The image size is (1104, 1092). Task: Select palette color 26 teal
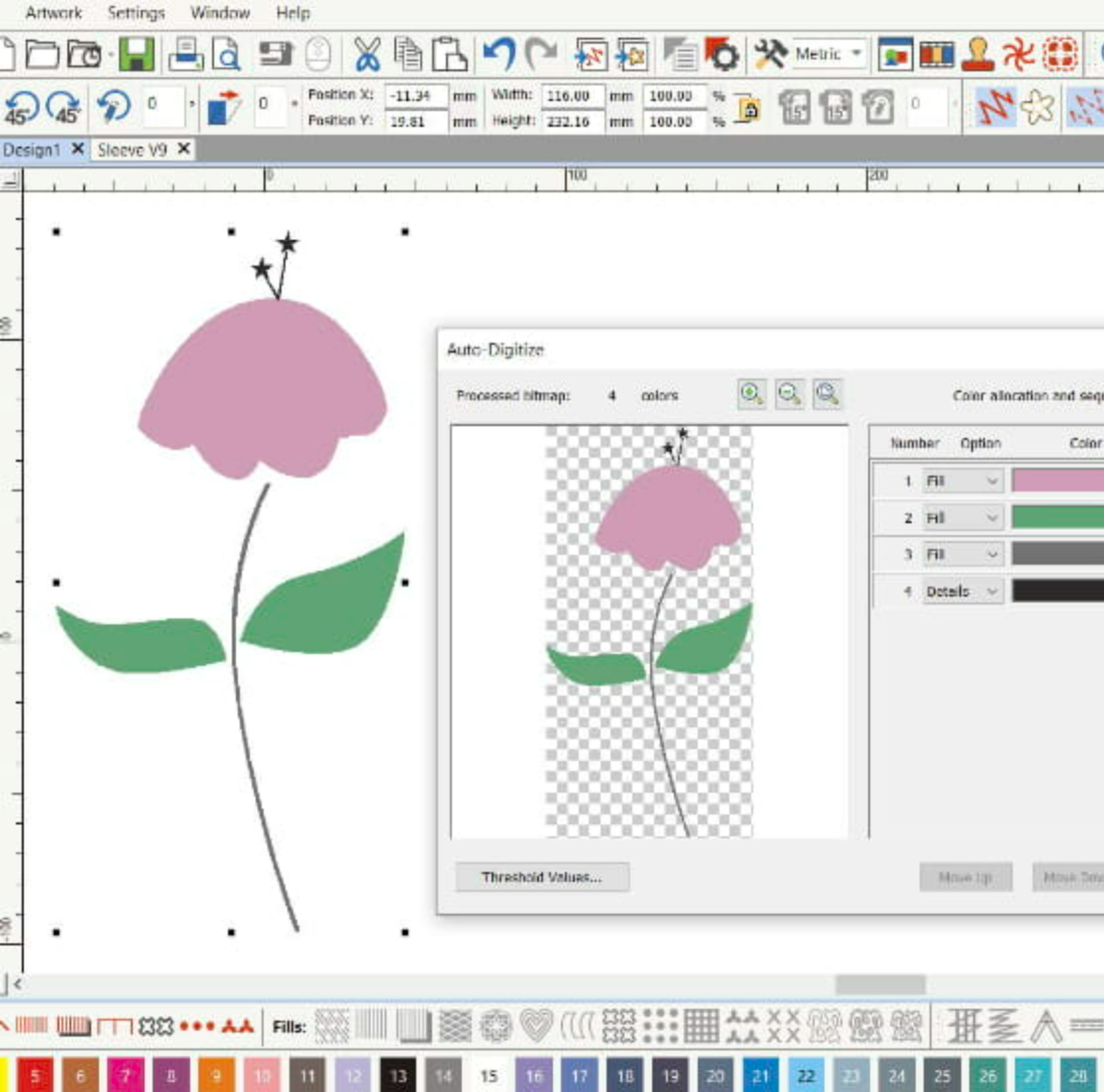(x=987, y=1075)
